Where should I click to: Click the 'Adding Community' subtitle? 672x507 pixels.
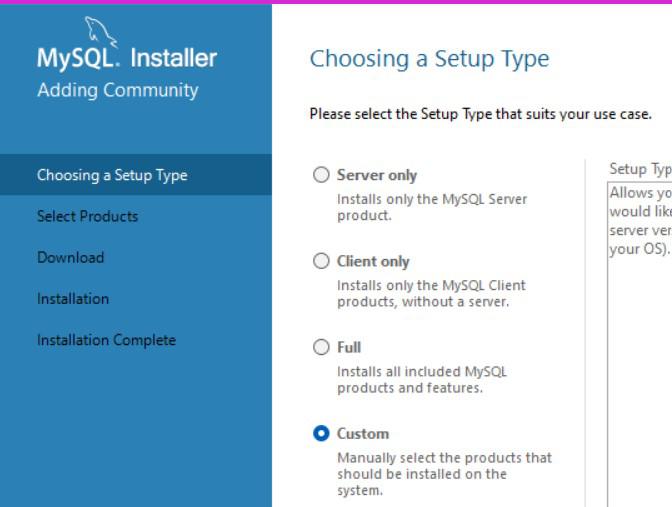click(118, 90)
